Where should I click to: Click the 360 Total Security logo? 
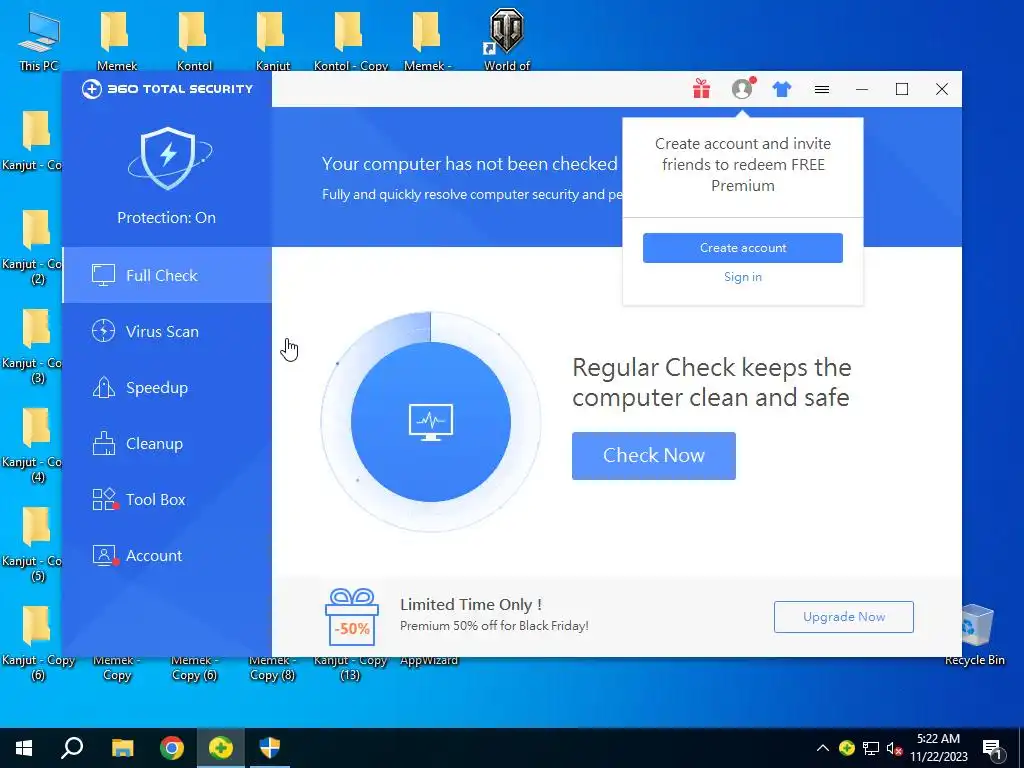(167, 89)
